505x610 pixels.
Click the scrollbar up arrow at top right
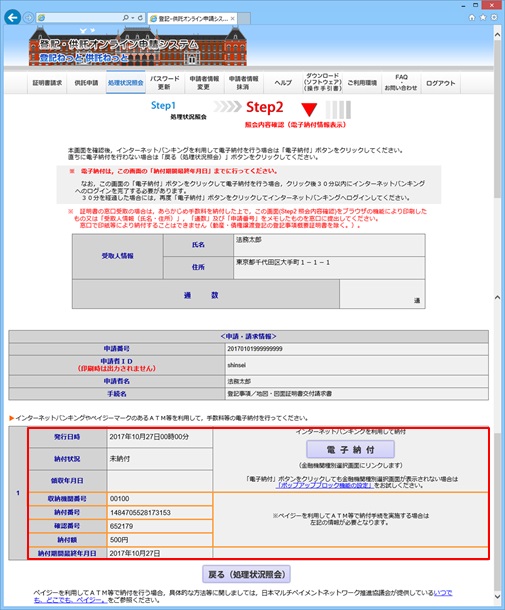pyautogui.click(x=497, y=35)
